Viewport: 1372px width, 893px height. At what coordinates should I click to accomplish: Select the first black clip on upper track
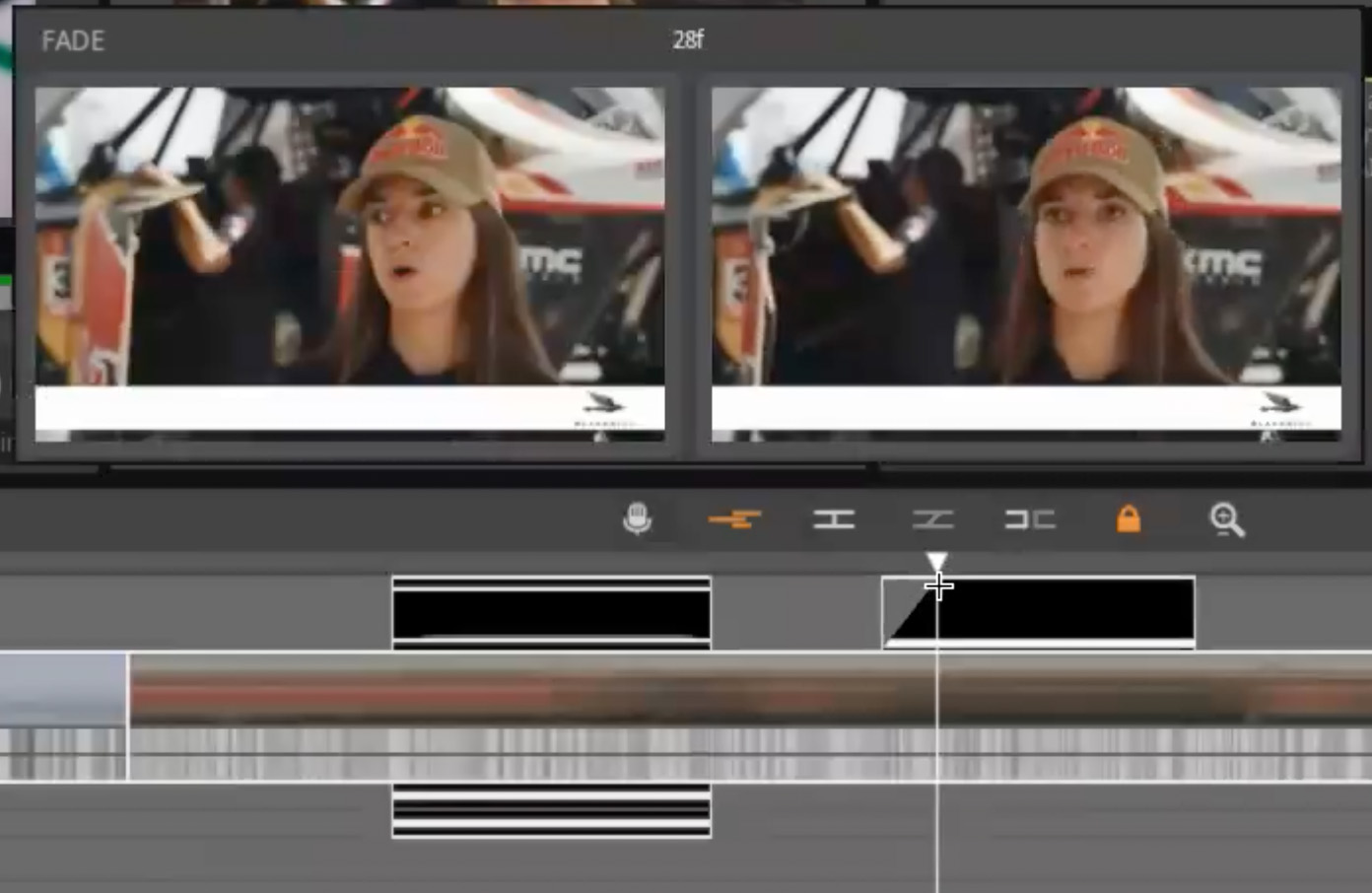551,613
